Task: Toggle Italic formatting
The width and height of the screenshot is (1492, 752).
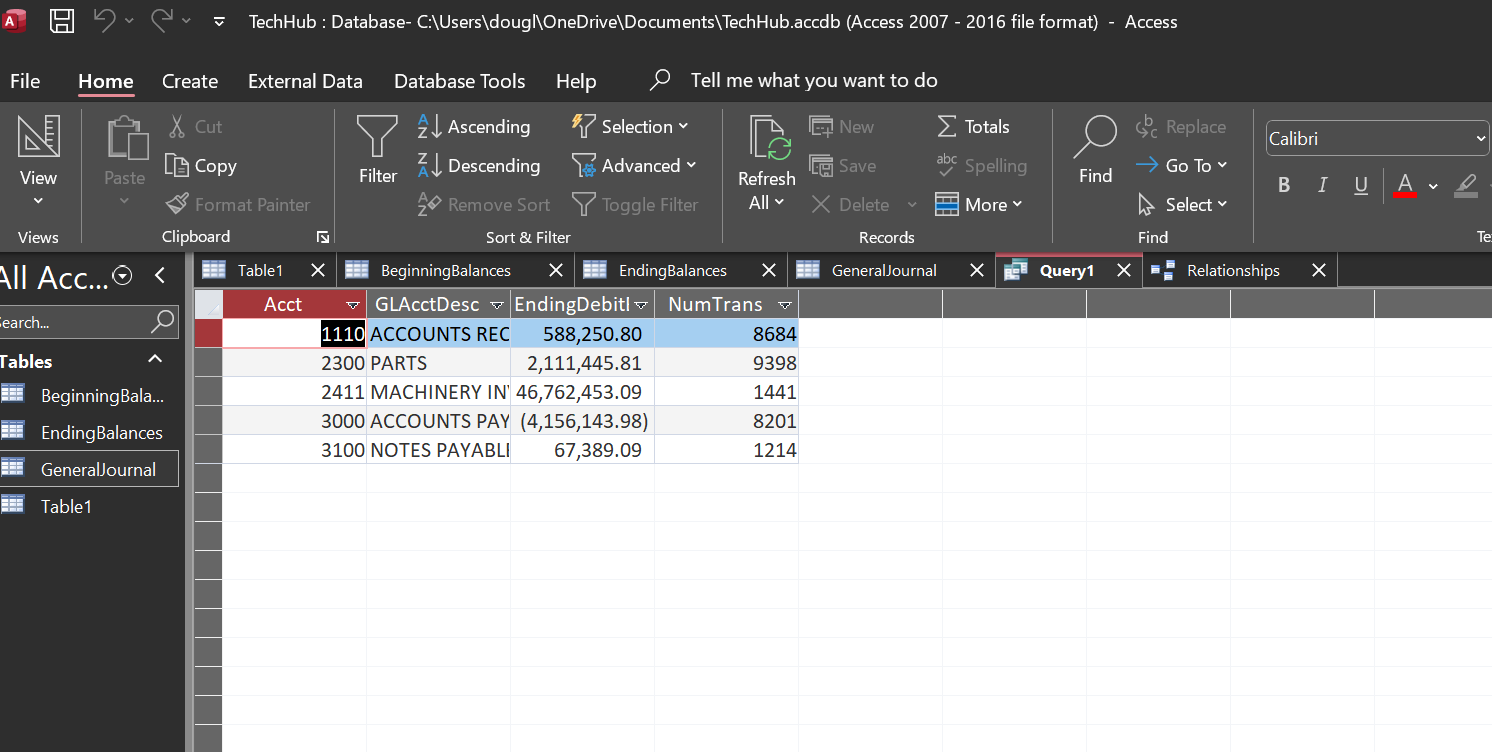Action: (1322, 185)
